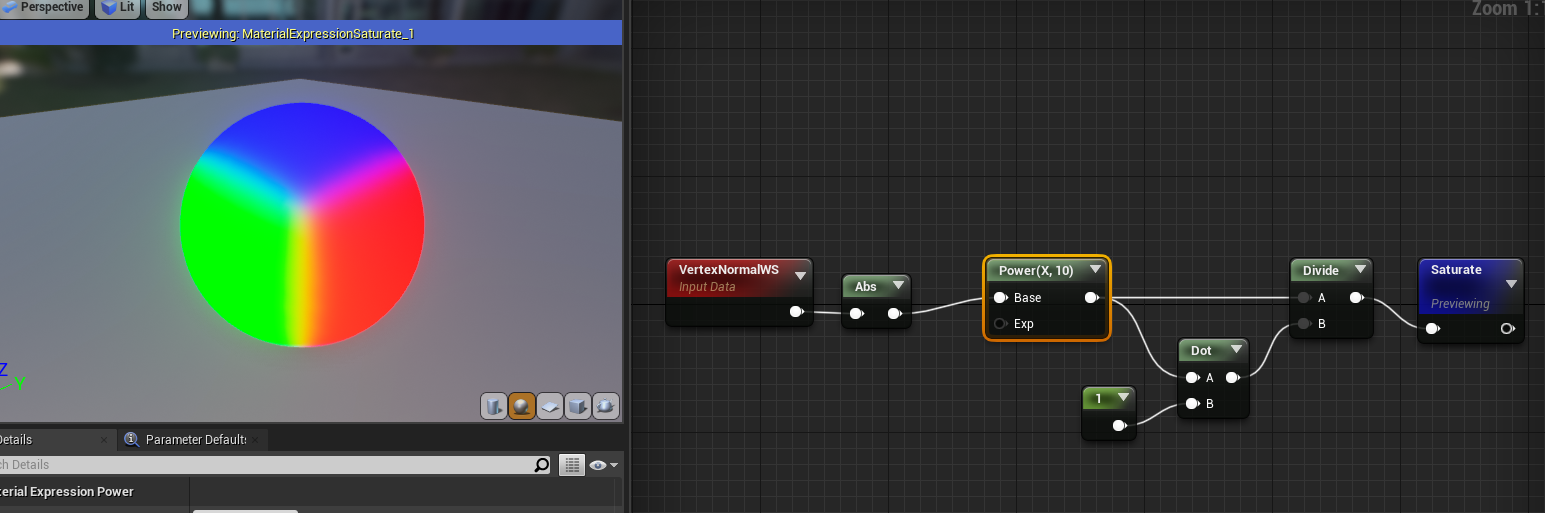Use the selected mesh (teapot icon) for preview
The height and width of the screenshot is (513, 1545).
click(605, 406)
